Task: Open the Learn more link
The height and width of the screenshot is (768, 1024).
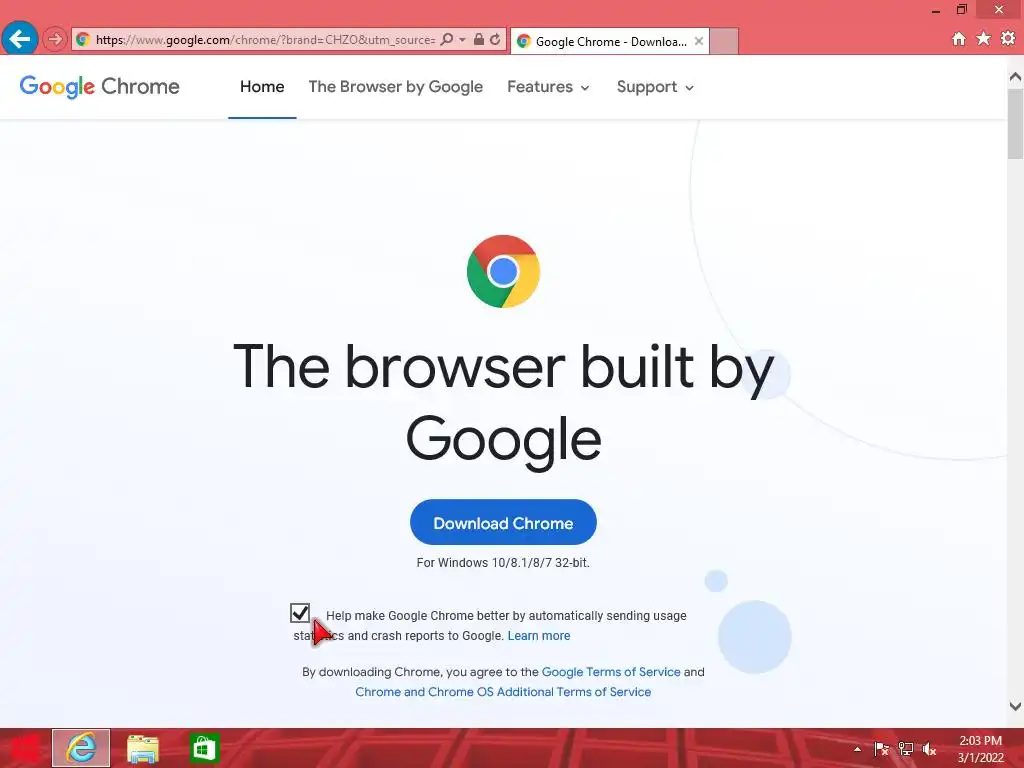Action: click(539, 635)
